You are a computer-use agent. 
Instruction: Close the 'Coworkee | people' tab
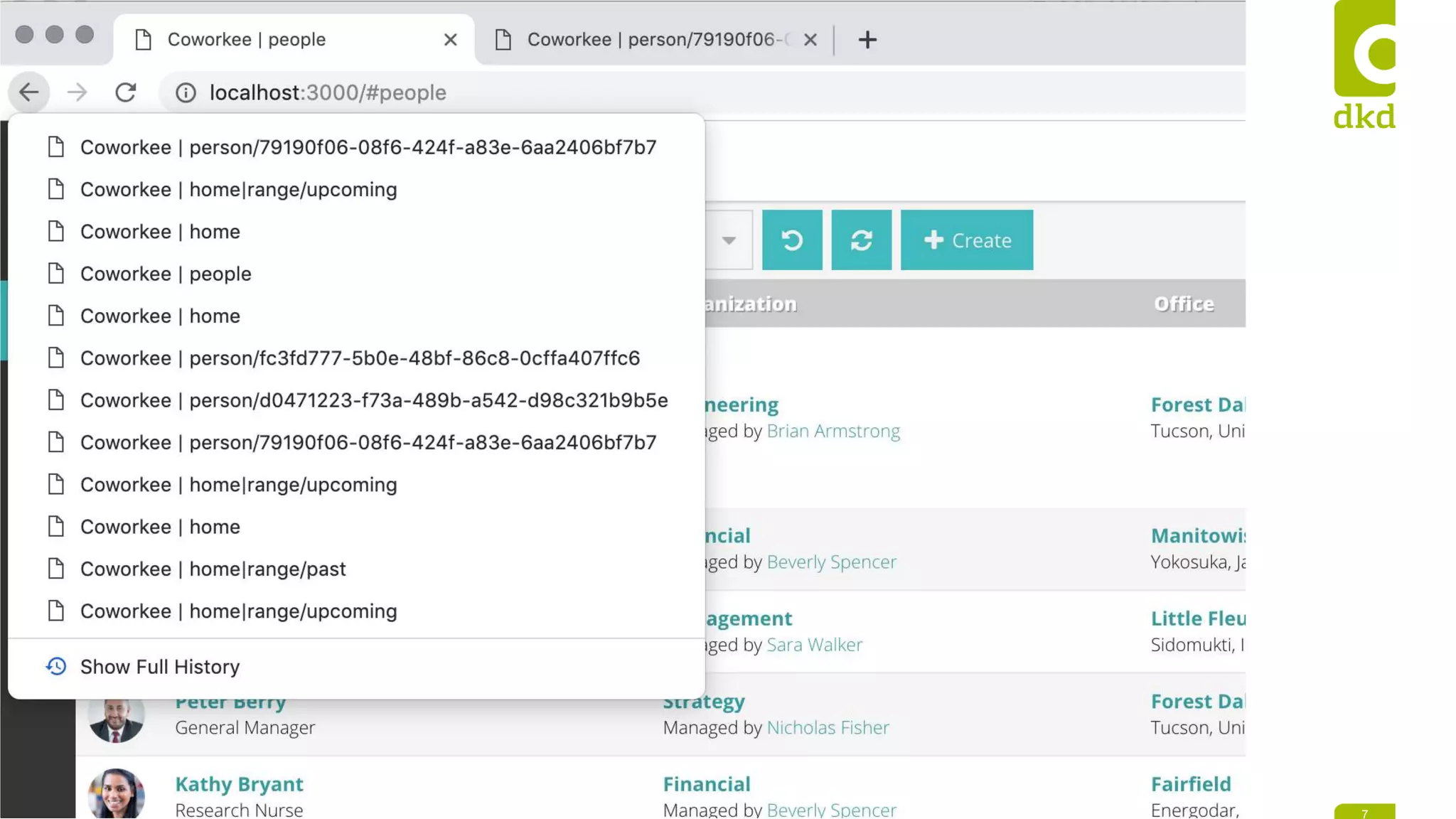[450, 40]
